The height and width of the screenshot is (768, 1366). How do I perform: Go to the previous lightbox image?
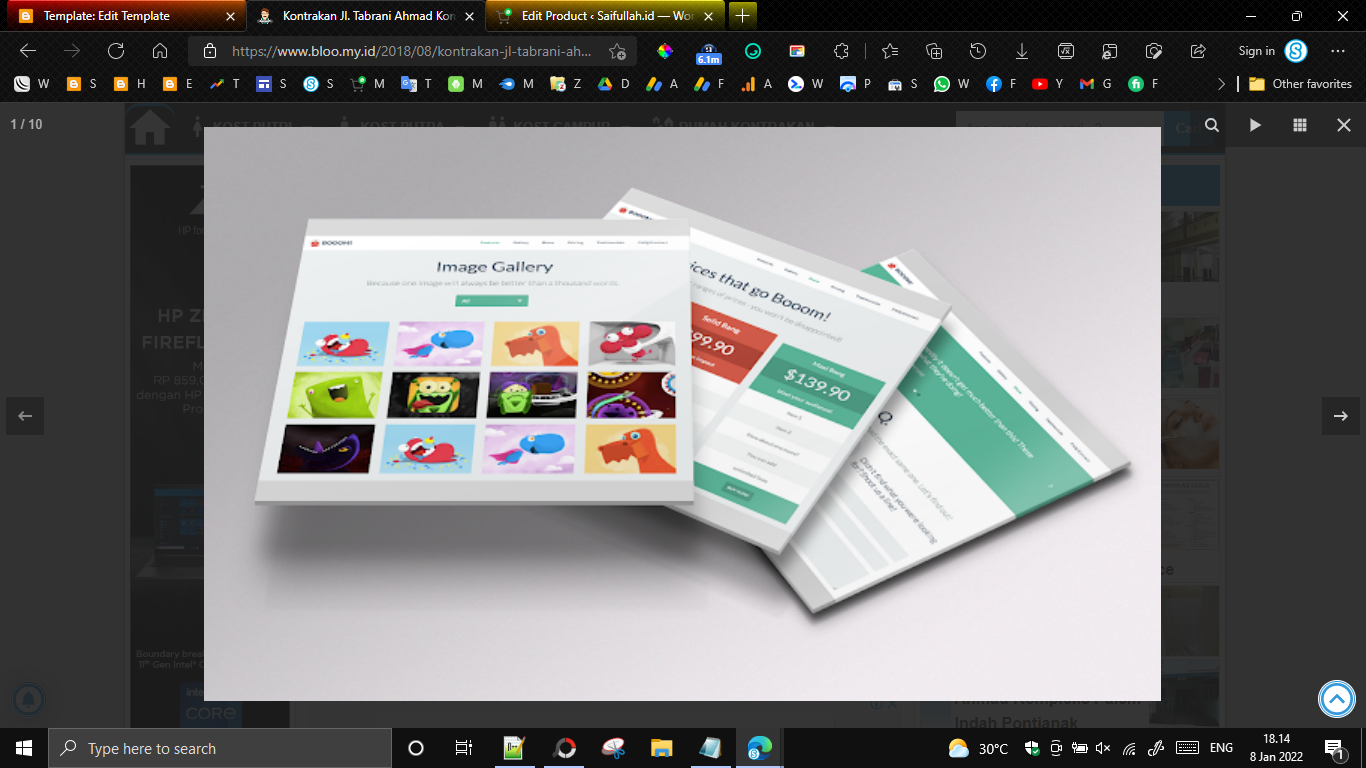[25, 416]
